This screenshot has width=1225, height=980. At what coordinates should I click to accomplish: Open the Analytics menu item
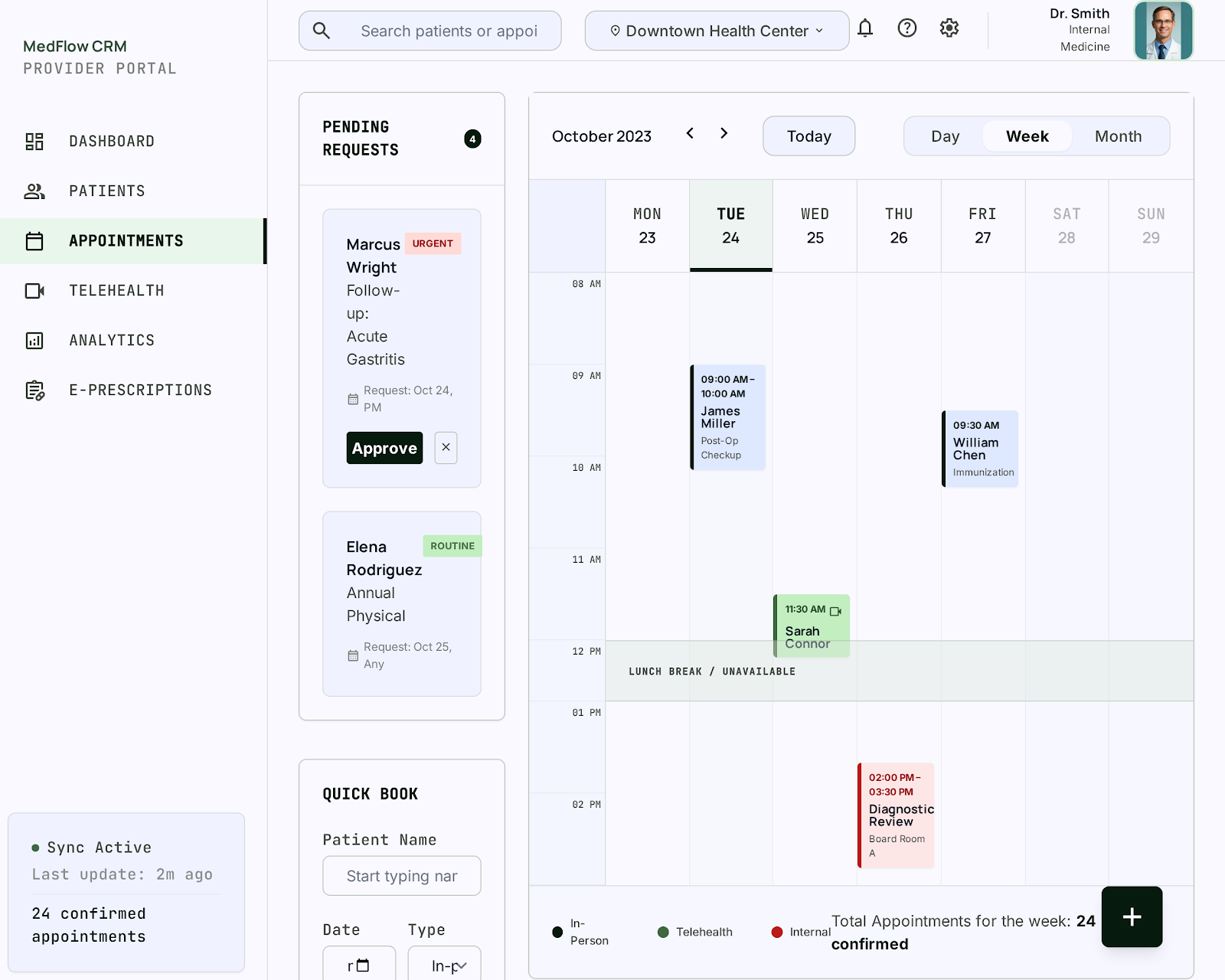coord(132,341)
